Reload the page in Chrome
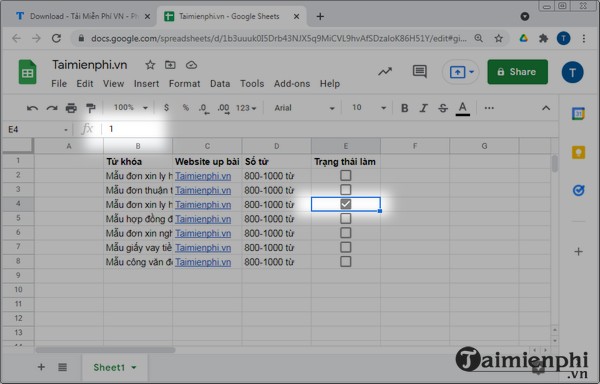Viewport: 600px width, 384px height. tap(56, 38)
